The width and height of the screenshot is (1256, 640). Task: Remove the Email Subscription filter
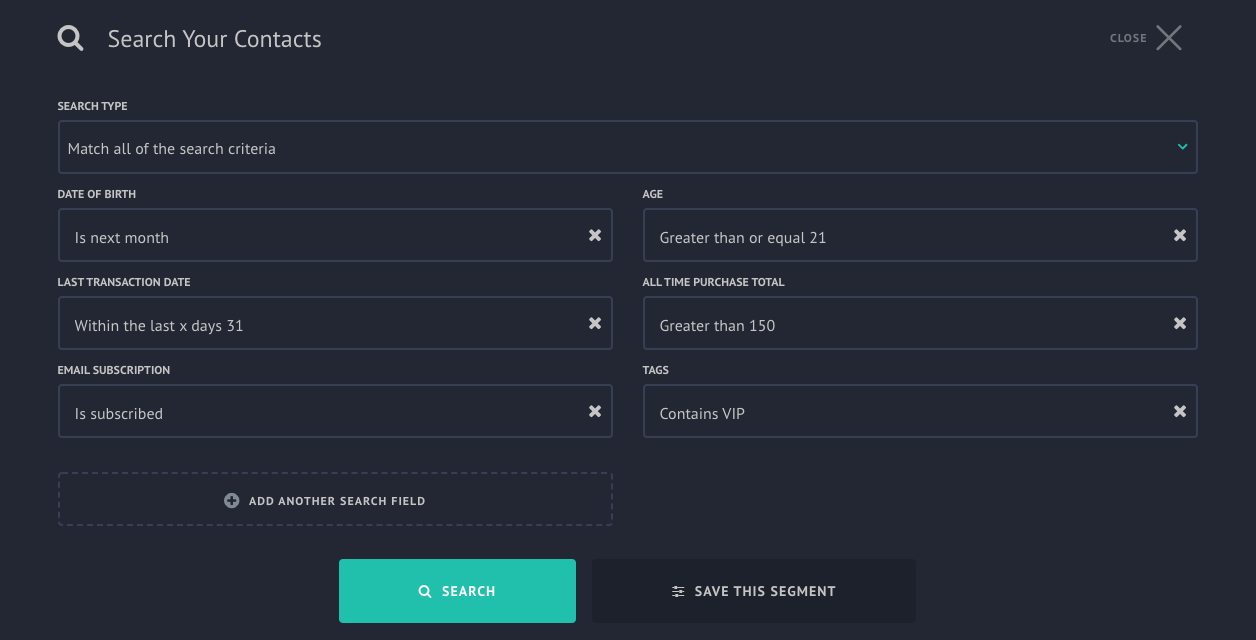[595, 412]
